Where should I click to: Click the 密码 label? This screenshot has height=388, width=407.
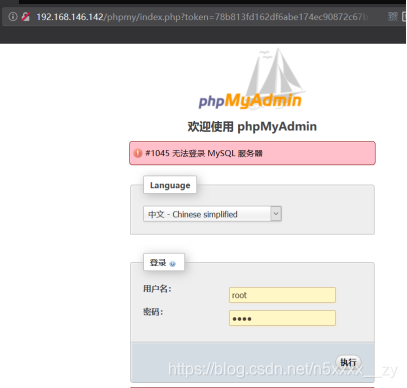click(153, 312)
